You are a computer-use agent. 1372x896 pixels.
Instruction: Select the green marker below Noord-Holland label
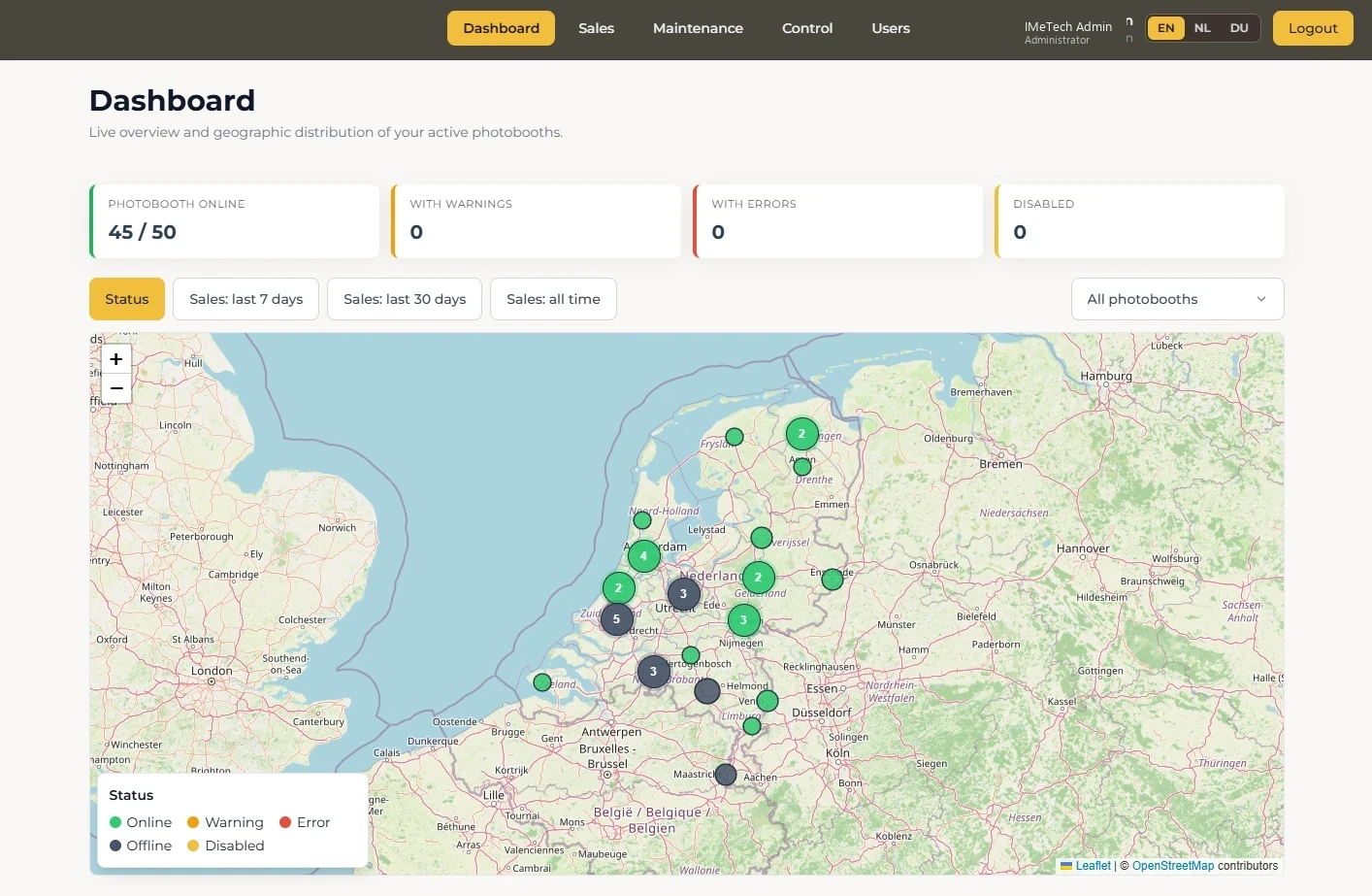642,520
